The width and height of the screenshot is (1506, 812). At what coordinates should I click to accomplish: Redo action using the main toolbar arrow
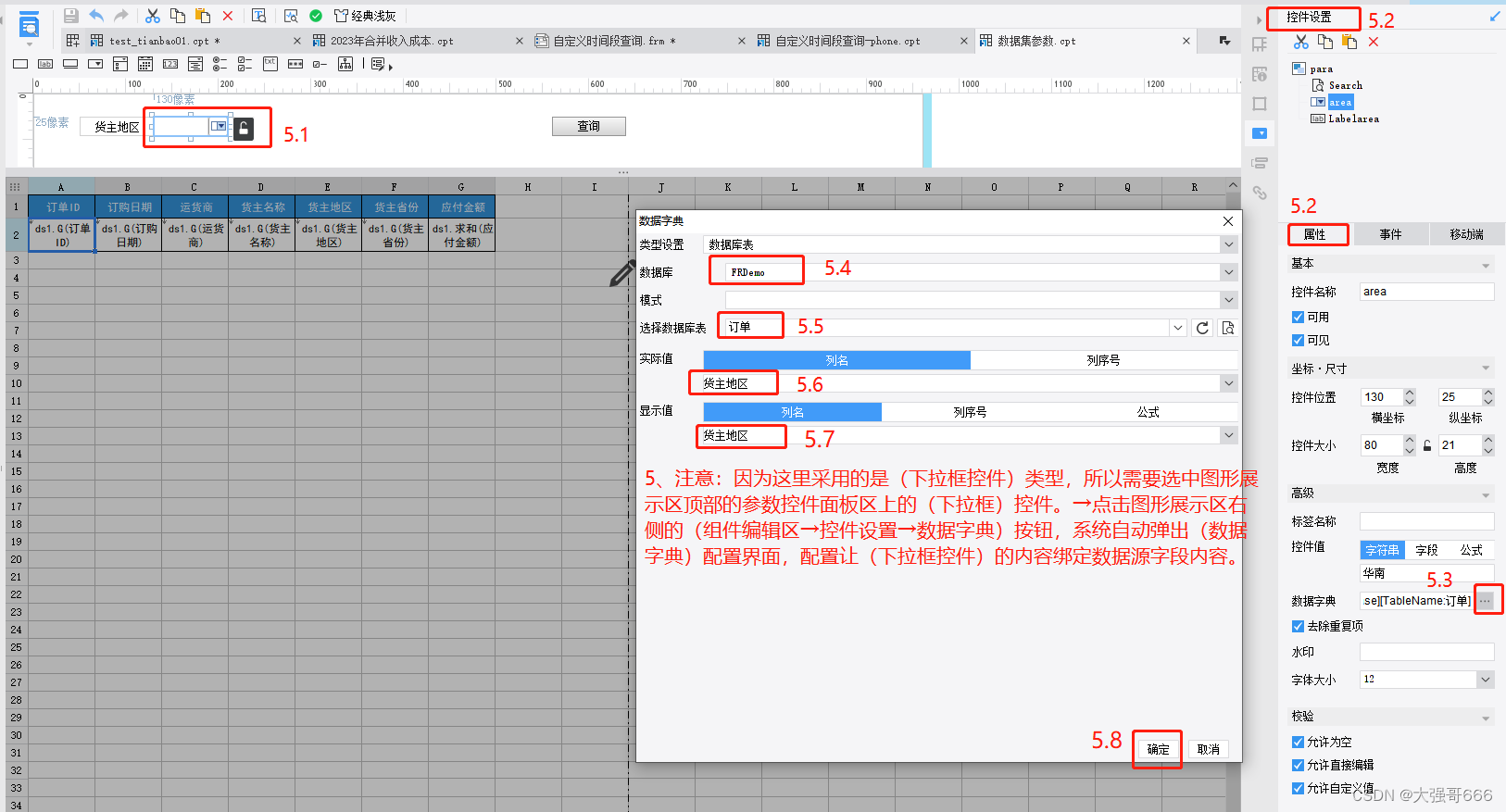120,16
